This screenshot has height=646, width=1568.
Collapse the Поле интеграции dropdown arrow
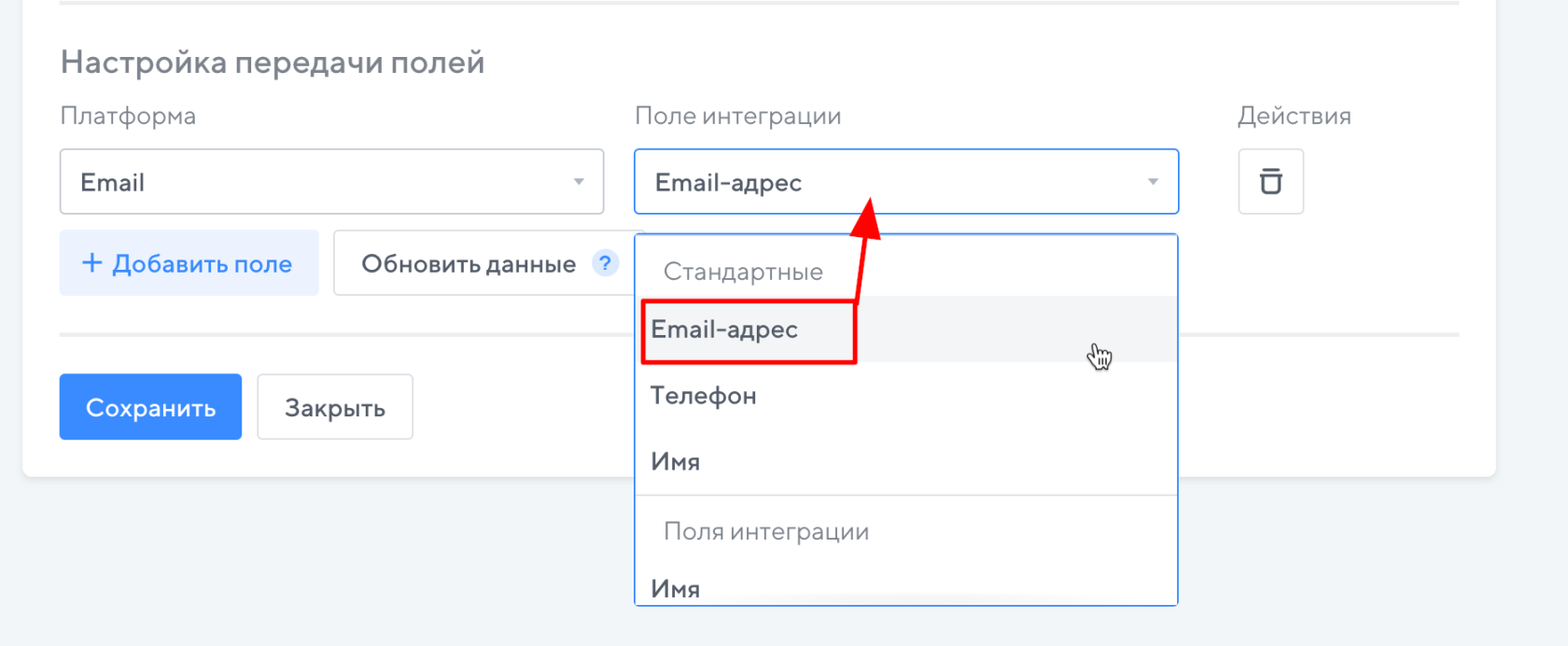pyautogui.click(x=1153, y=182)
